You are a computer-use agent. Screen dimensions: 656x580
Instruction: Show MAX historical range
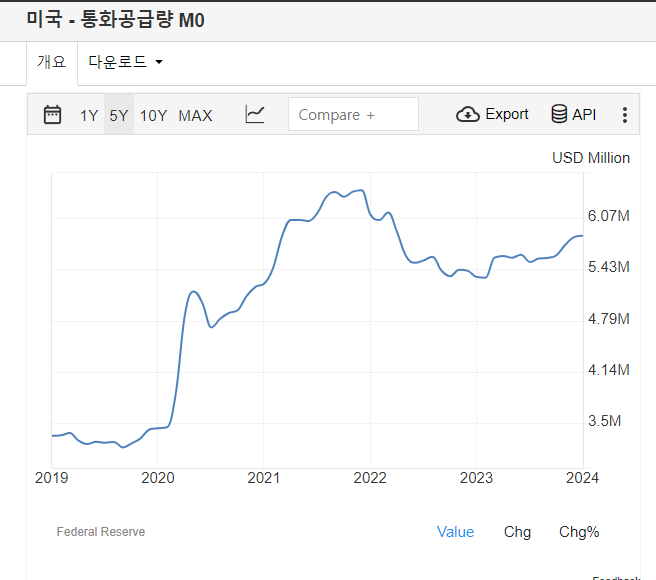coord(195,115)
